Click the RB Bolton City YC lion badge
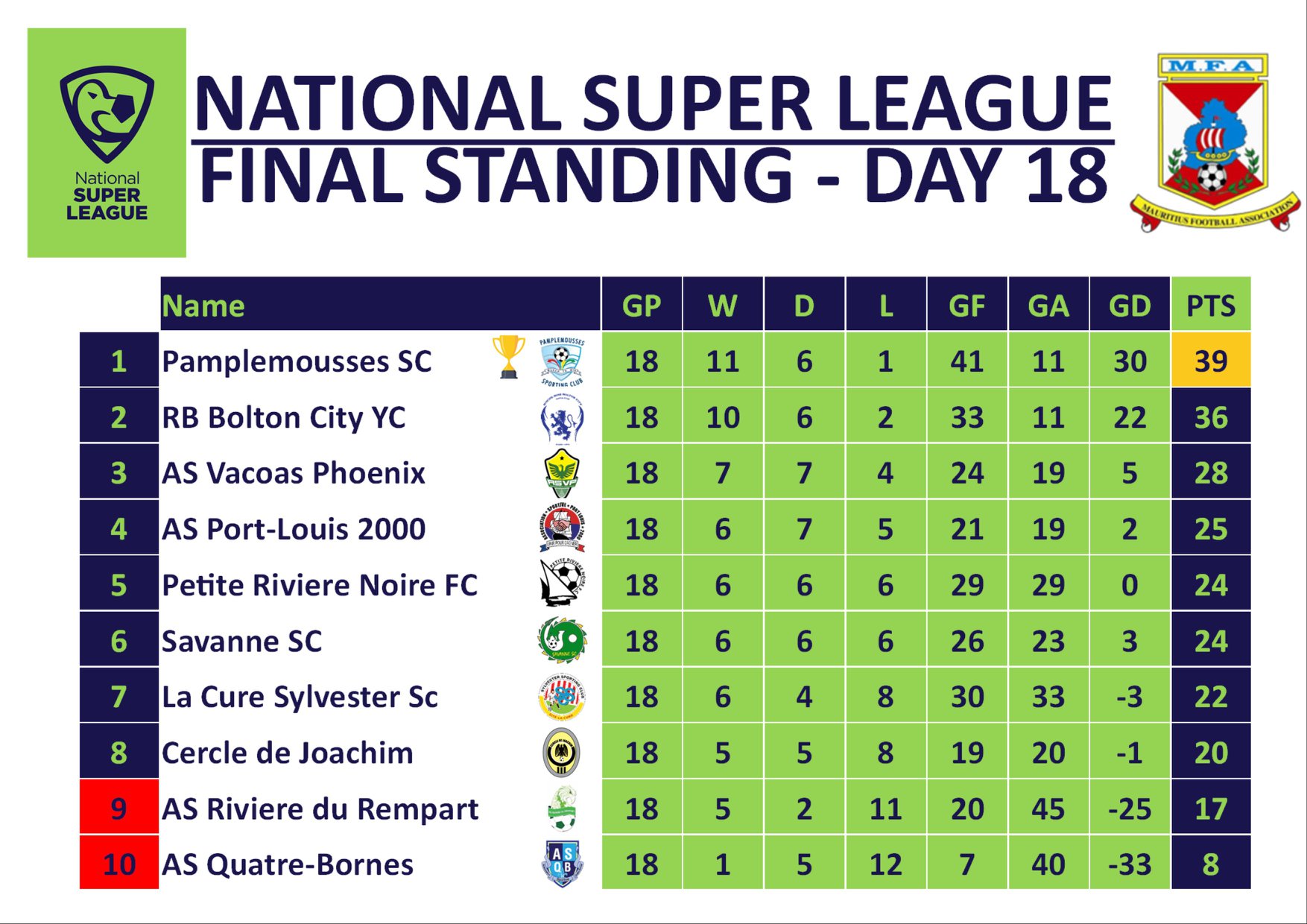The image size is (1307, 924). pos(562,418)
